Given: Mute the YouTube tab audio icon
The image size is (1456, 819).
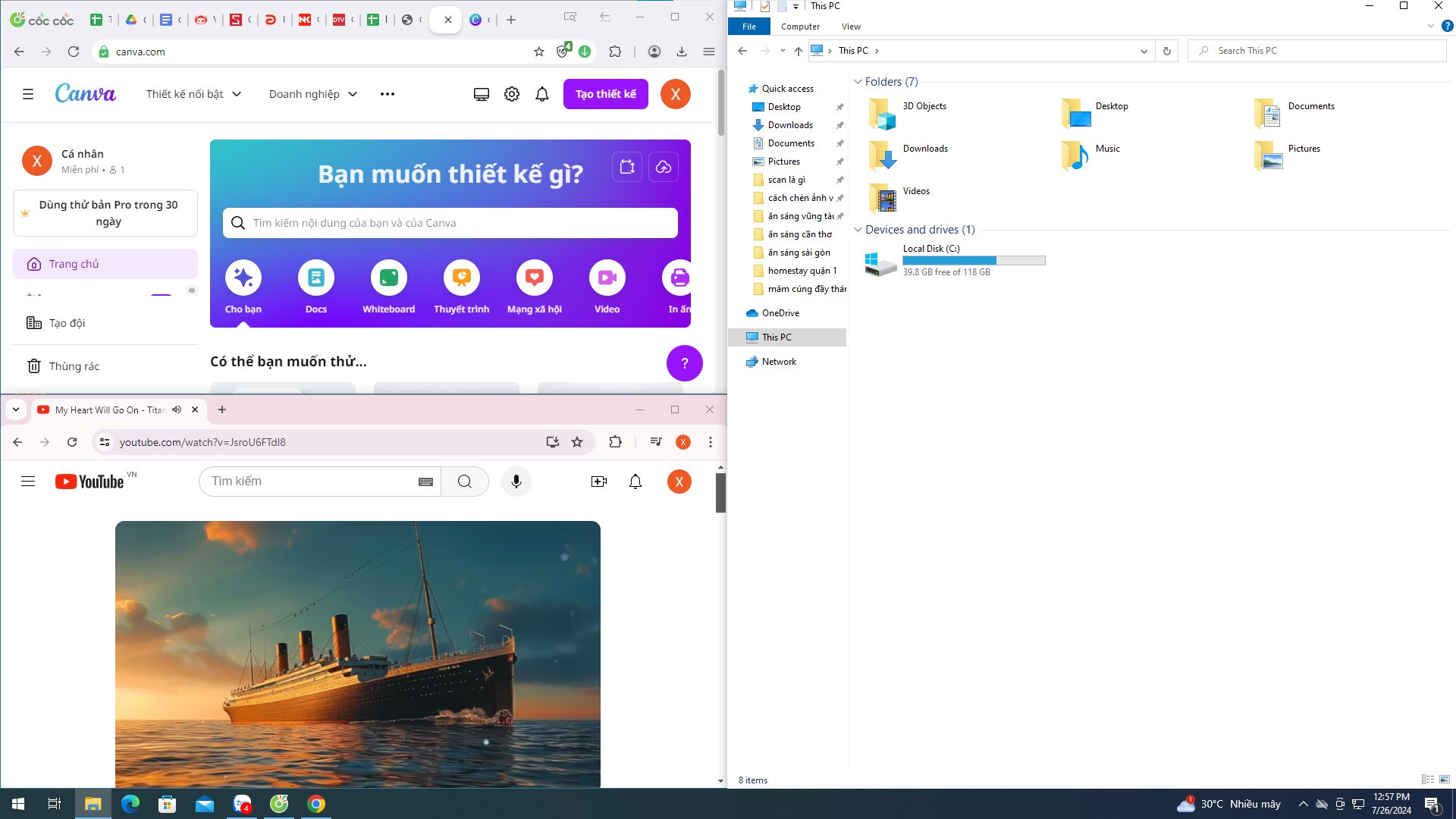Looking at the screenshot, I should (x=177, y=409).
